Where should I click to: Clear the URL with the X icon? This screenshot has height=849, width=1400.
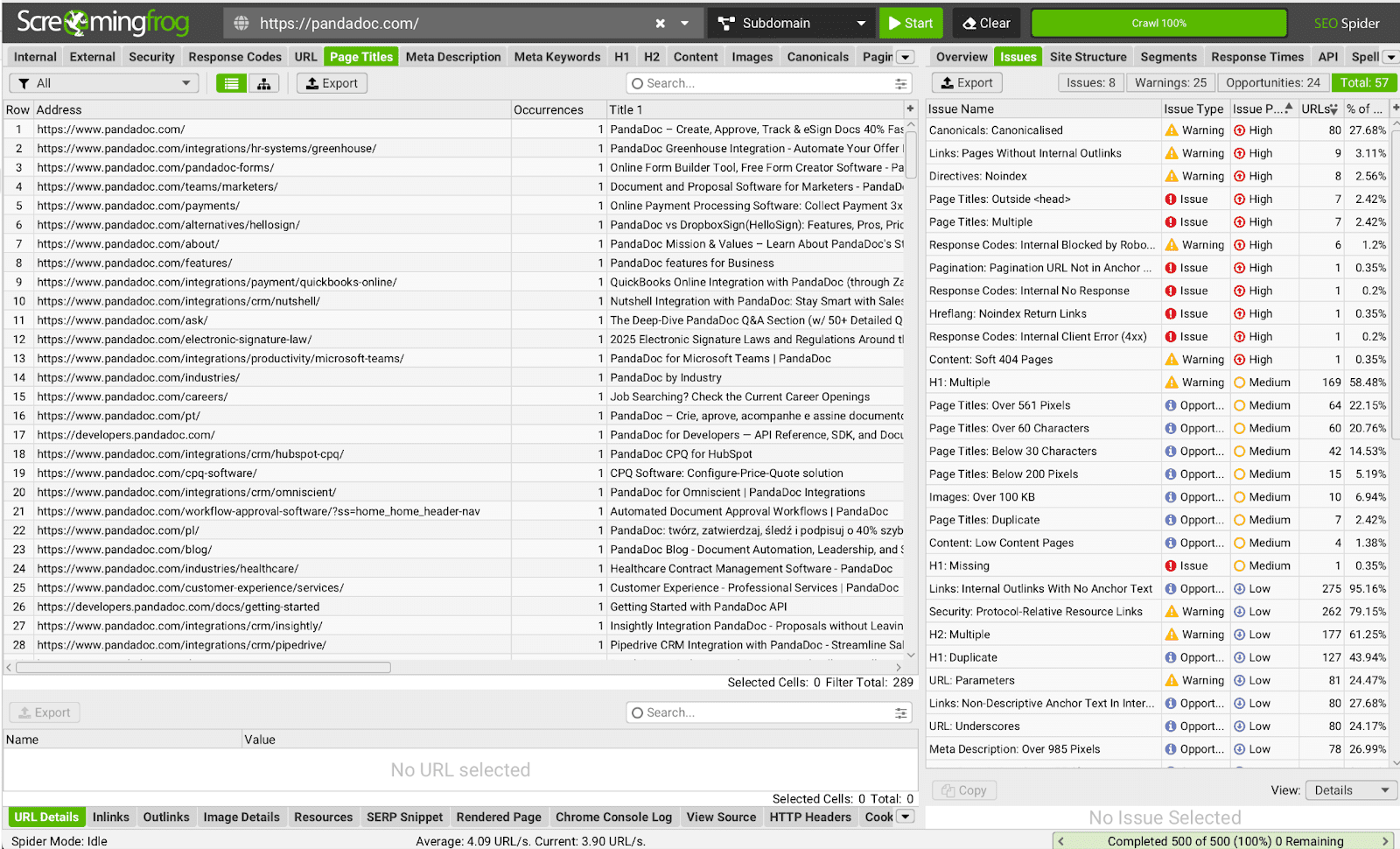[x=661, y=24]
